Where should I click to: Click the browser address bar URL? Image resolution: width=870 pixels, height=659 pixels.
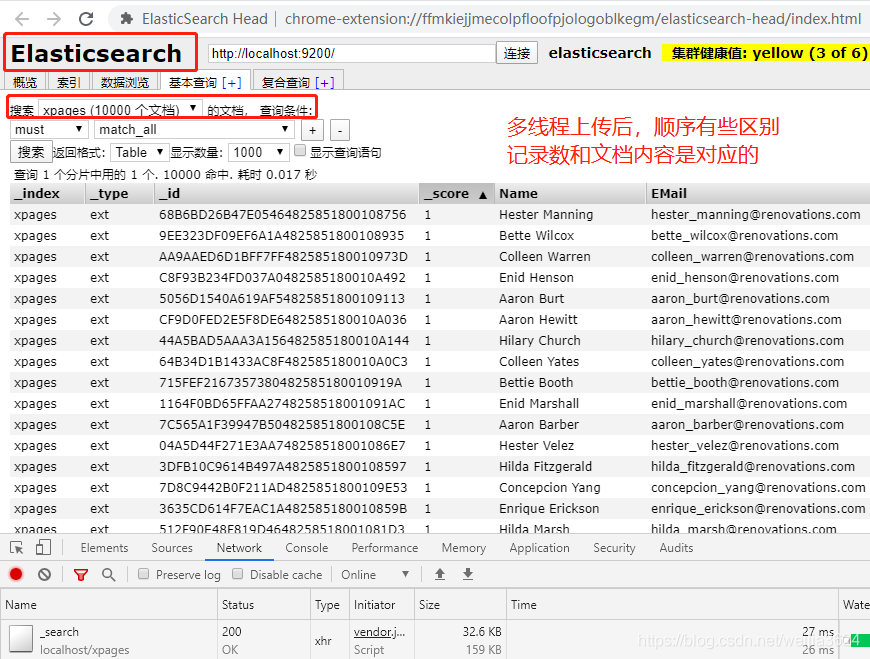point(573,19)
